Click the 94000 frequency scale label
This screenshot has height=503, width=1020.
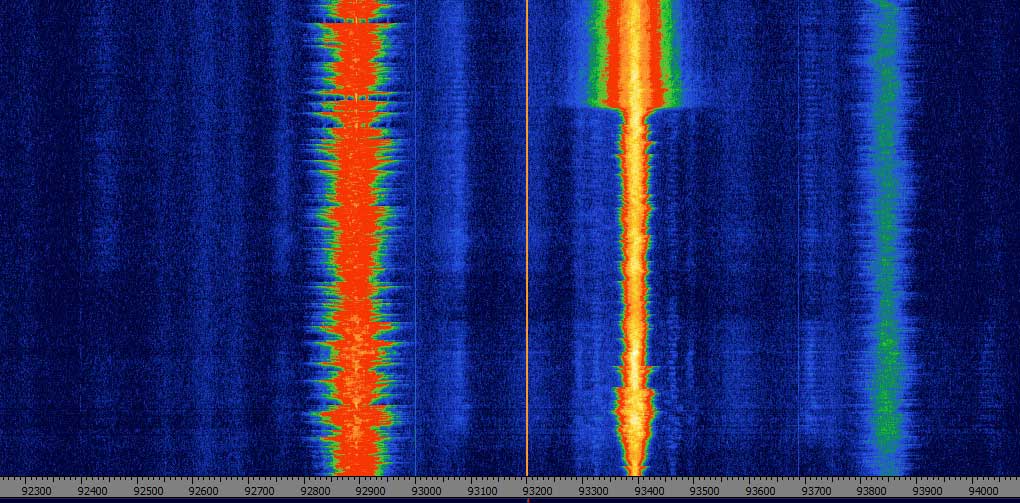[x=983, y=491]
